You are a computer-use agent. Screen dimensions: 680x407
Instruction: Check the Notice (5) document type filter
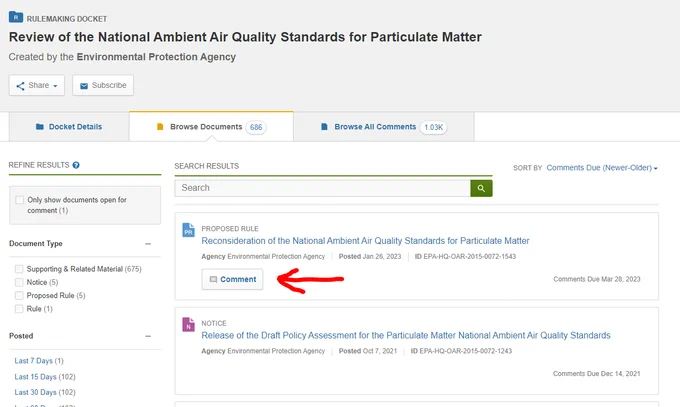click(x=19, y=282)
